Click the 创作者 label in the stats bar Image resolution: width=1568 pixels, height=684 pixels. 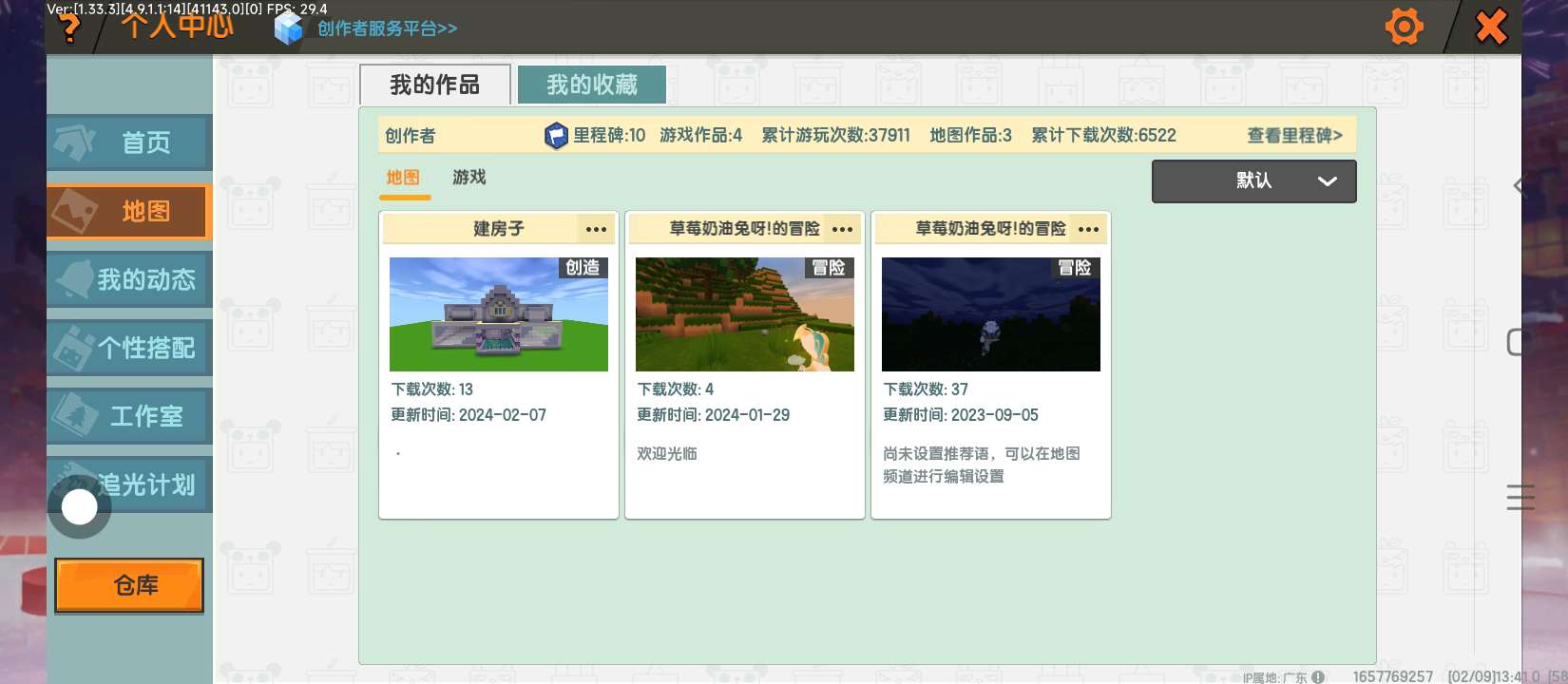(411, 136)
